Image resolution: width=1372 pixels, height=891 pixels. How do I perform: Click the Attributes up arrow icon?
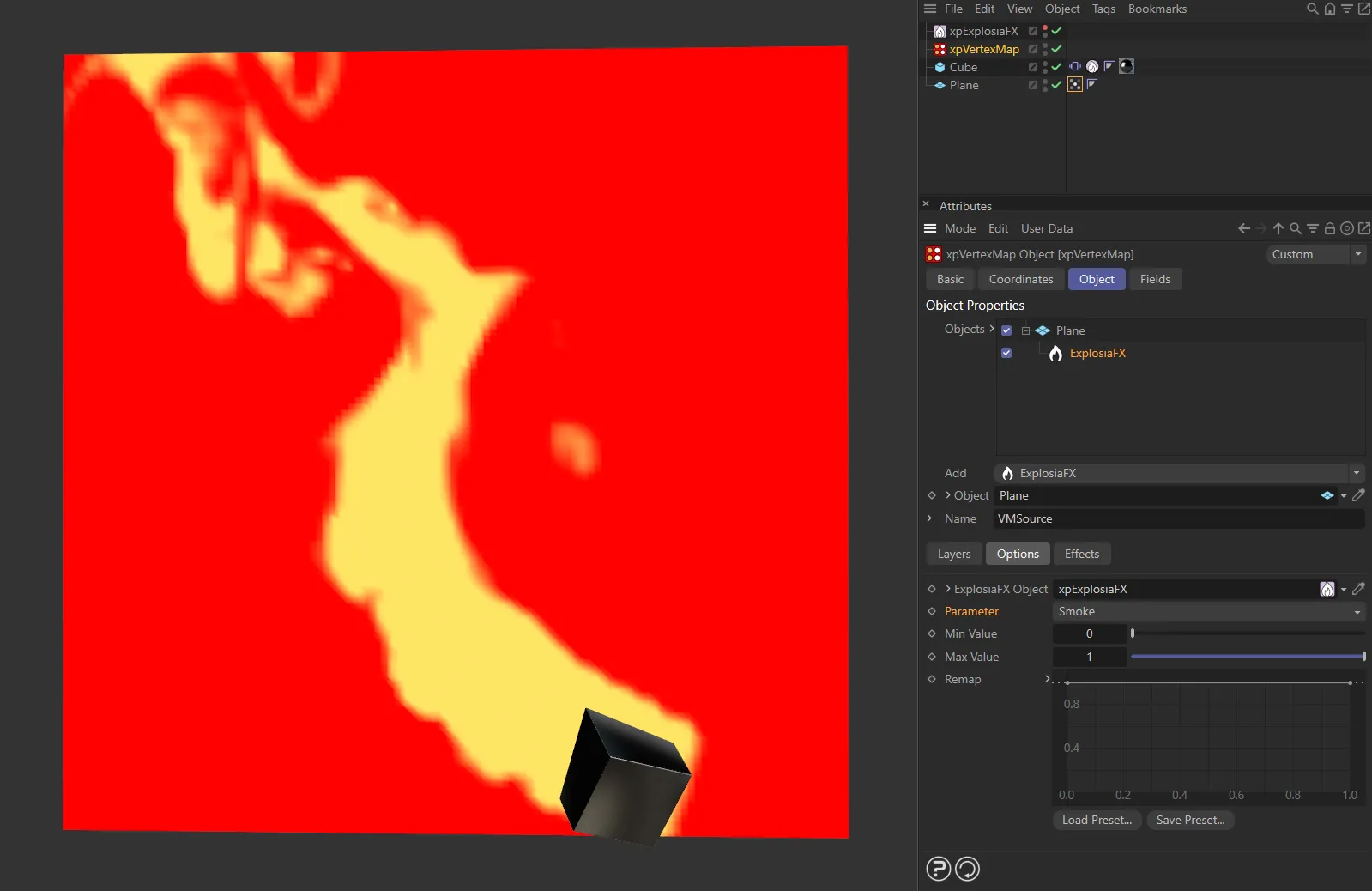1278,228
